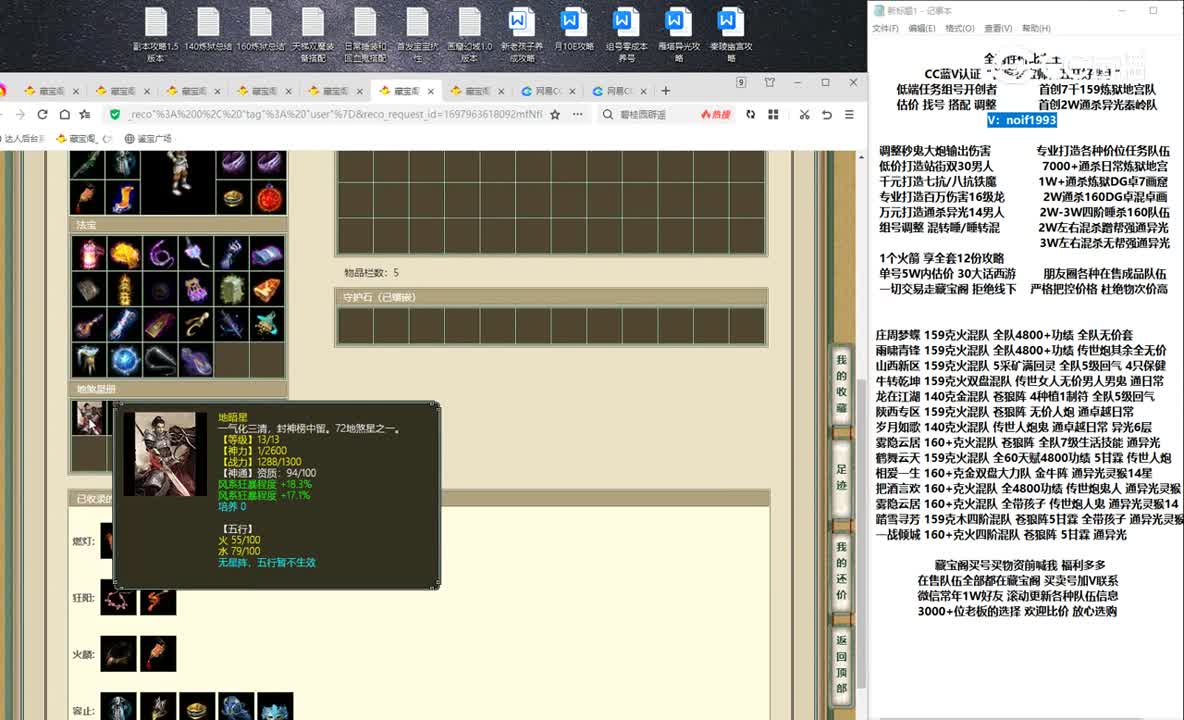The height and width of the screenshot is (720, 1184).
Task: Open desktop file 140炼狱总结
Action: pyautogui.click(x=208, y=30)
